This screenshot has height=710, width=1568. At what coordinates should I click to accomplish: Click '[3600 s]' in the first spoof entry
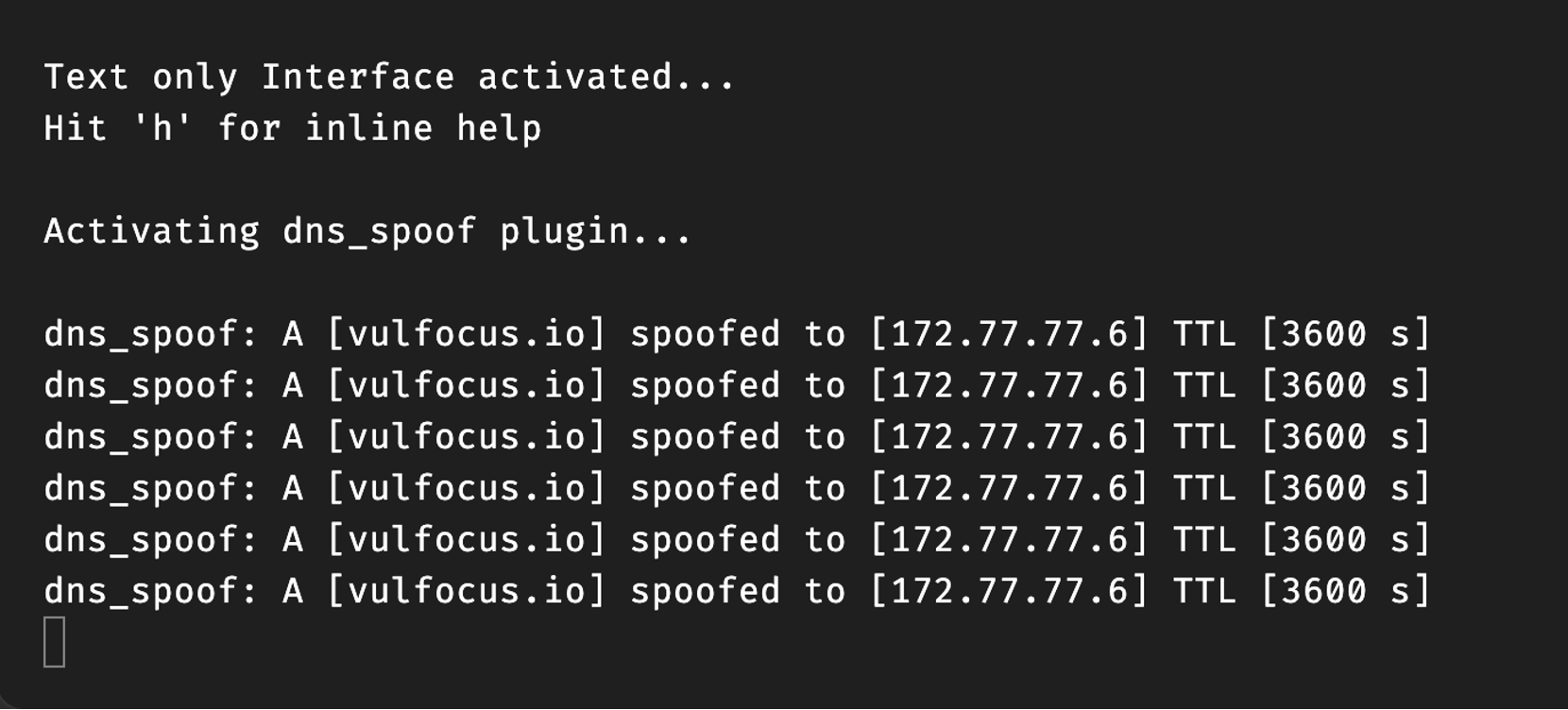[x=1346, y=334]
